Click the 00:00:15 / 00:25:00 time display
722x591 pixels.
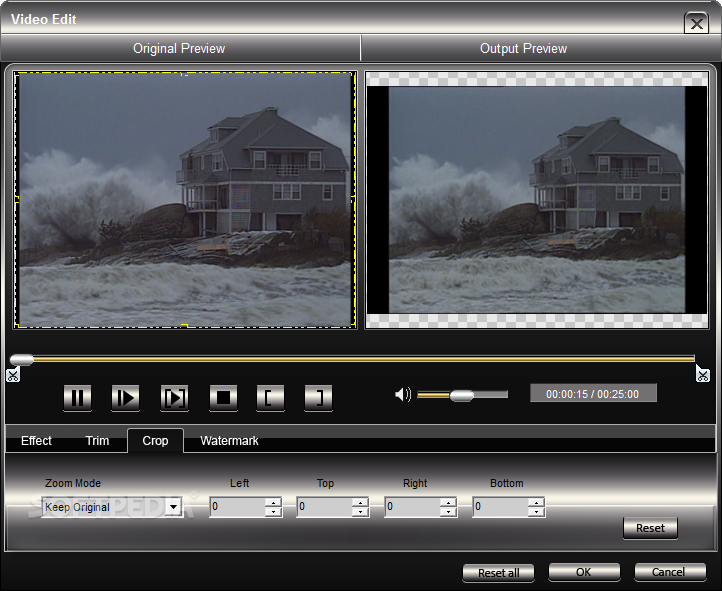tap(593, 394)
